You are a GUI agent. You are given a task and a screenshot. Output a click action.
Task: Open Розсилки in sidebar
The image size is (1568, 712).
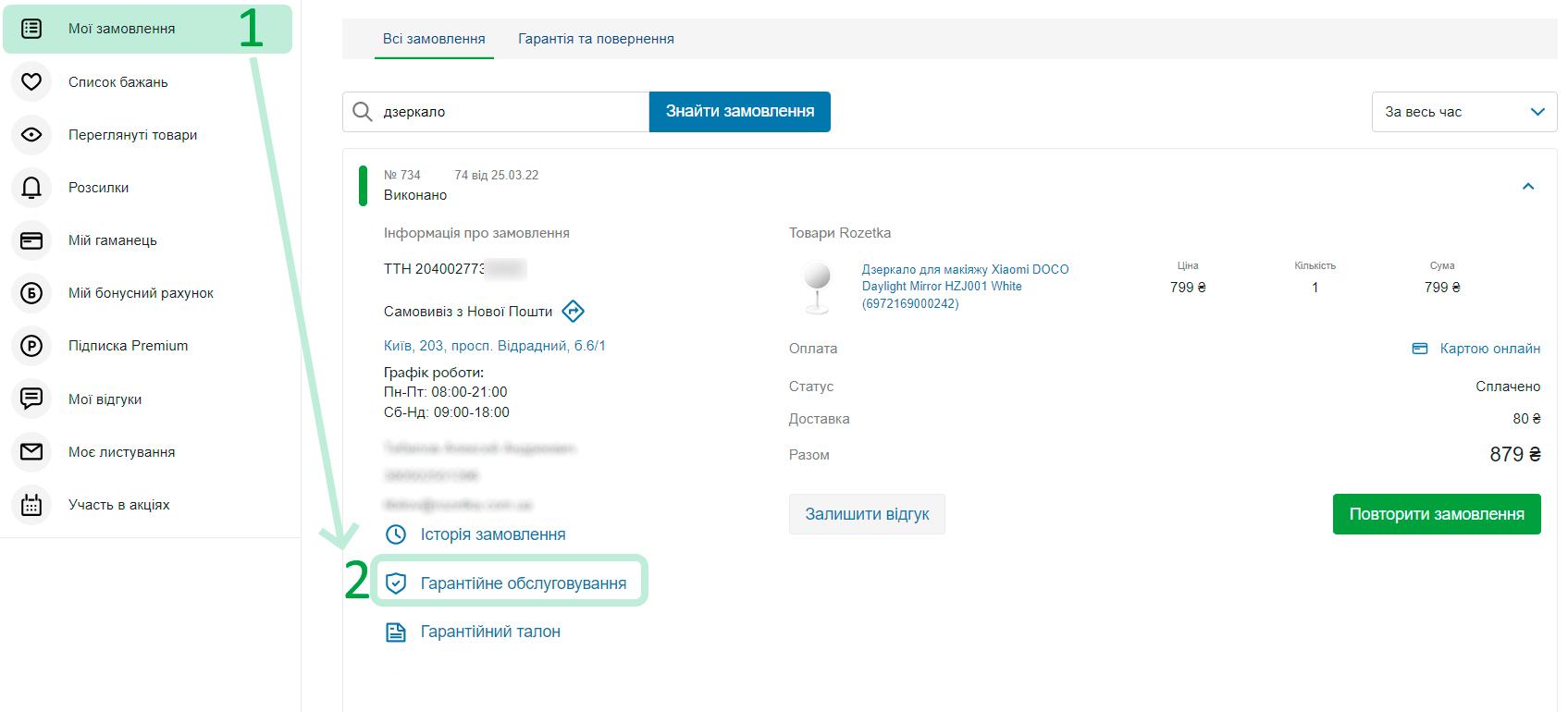pyautogui.click(x=98, y=188)
